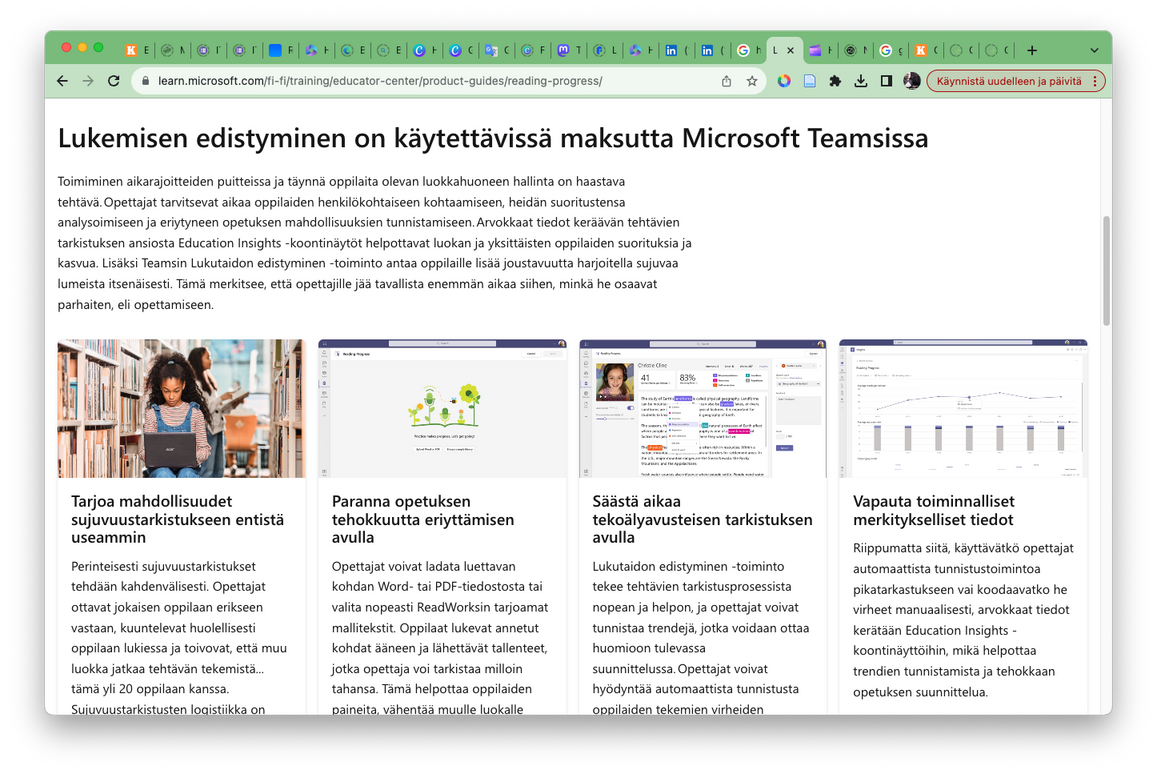Show the browser downloads
The width and height of the screenshot is (1157, 774).
860,81
